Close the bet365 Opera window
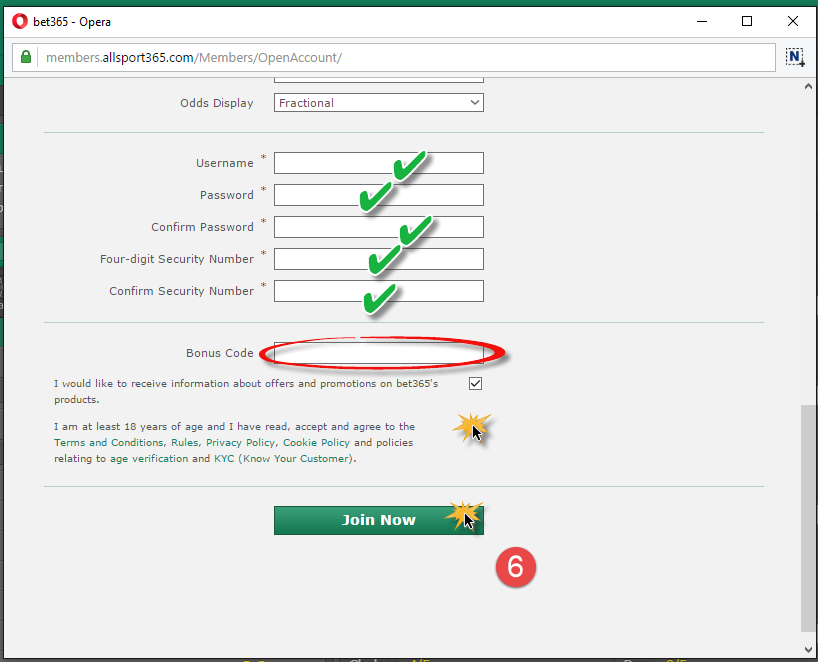This screenshot has width=818, height=662. [792, 21]
